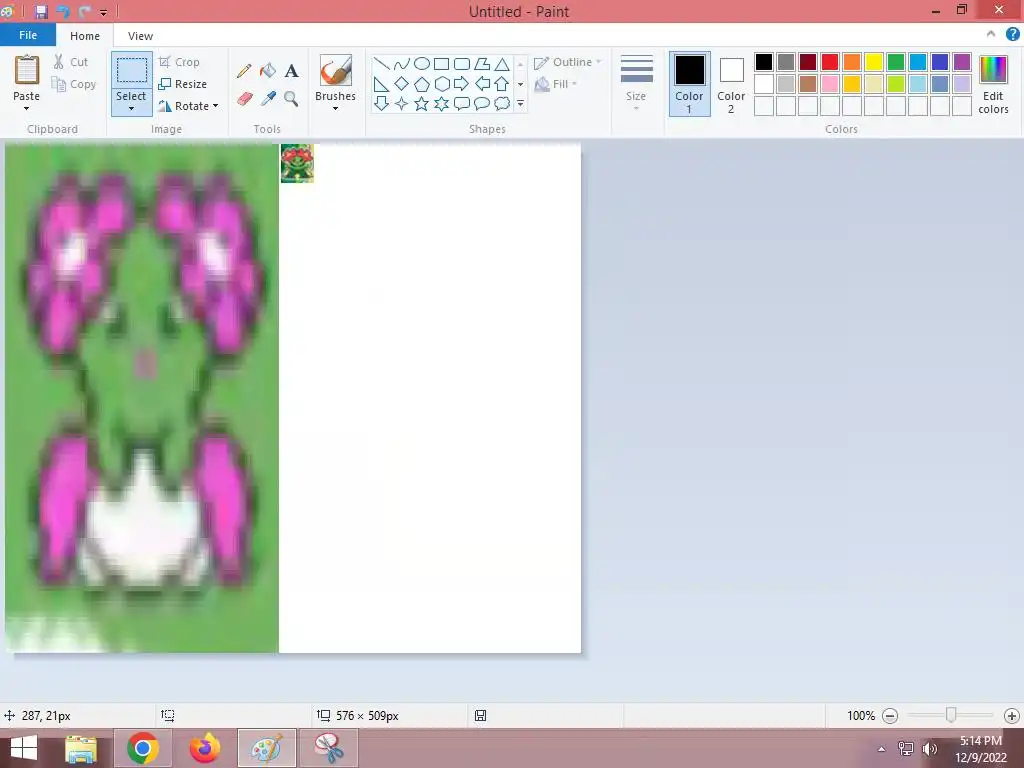Switch to the Home tab
Viewport: 1024px width, 768px height.
[x=85, y=36]
